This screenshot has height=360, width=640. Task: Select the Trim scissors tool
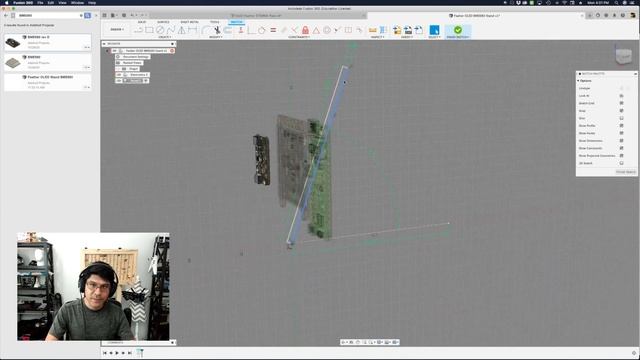pos(217,30)
